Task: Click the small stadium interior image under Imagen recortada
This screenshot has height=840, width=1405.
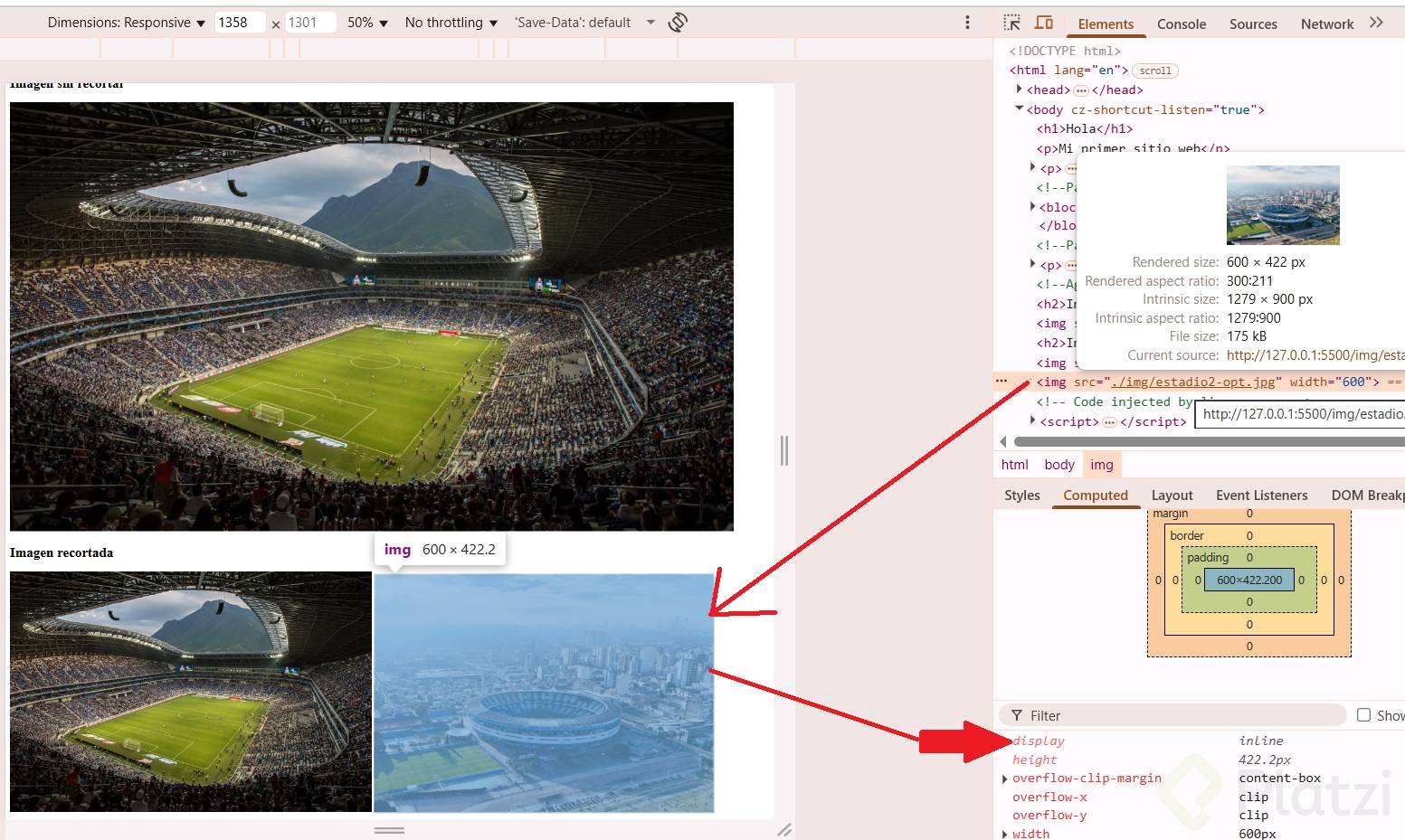Action: coord(191,692)
